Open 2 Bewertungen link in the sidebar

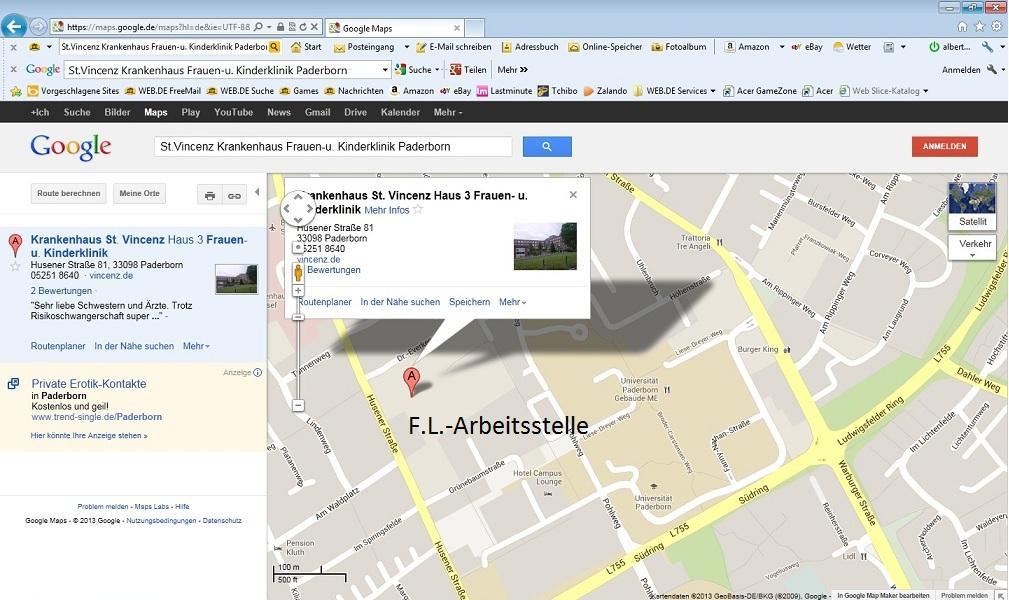click(x=61, y=290)
